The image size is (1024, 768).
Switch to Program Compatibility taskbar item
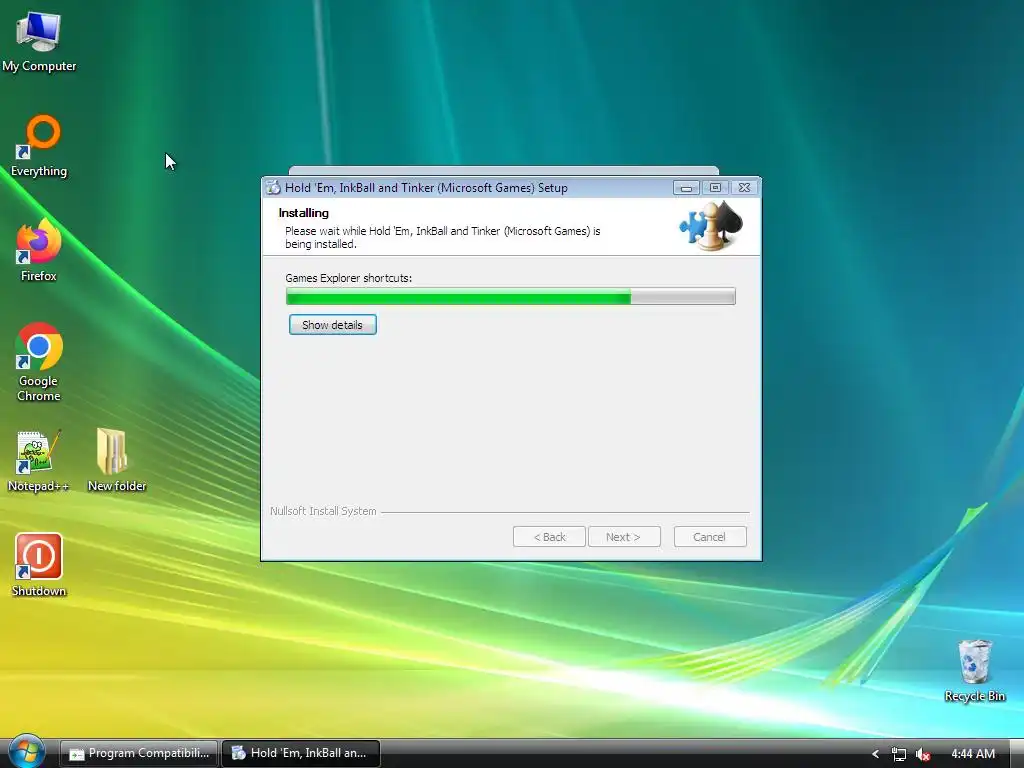tap(140, 753)
